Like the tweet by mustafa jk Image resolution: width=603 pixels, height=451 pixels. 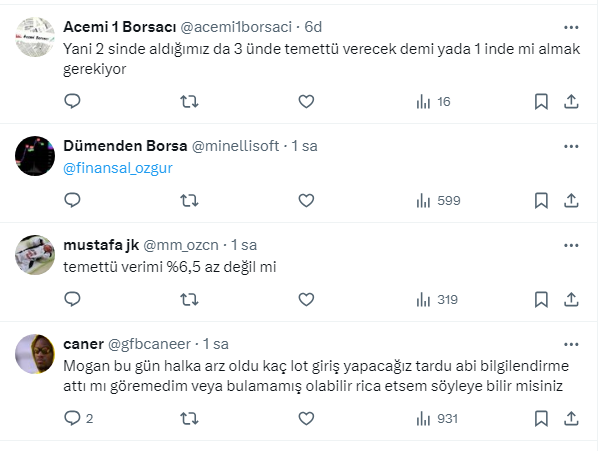(306, 299)
